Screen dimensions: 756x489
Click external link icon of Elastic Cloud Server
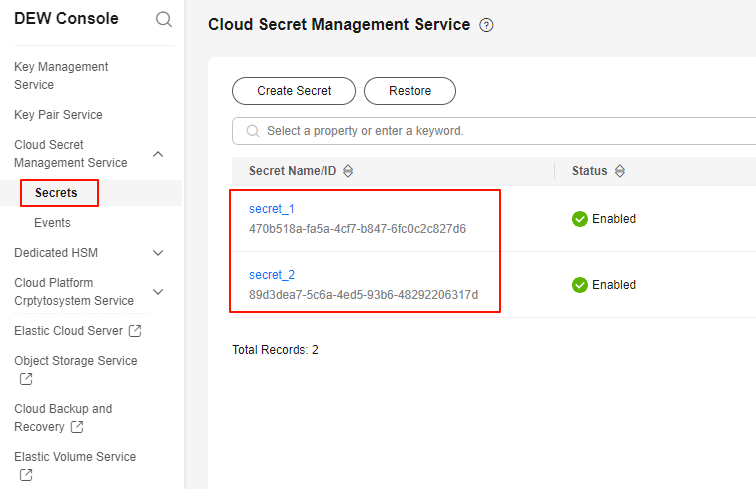click(x=135, y=331)
